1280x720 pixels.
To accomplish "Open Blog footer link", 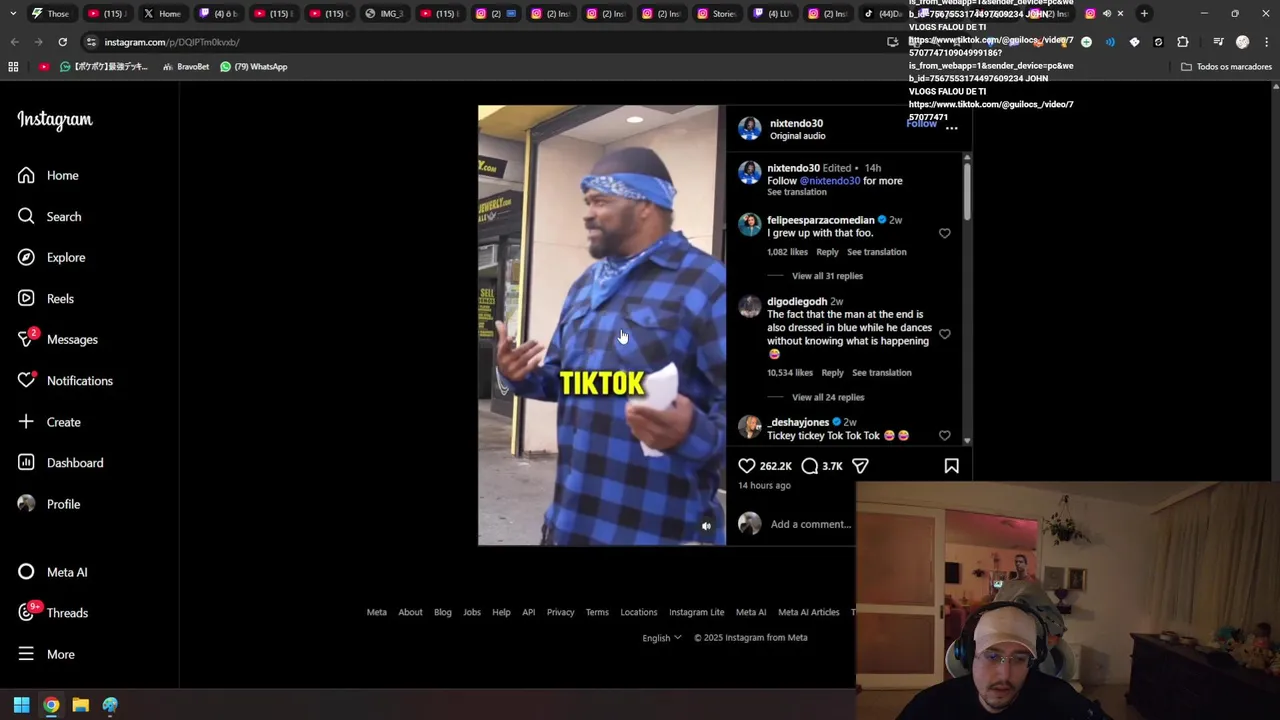I will coord(442,612).
